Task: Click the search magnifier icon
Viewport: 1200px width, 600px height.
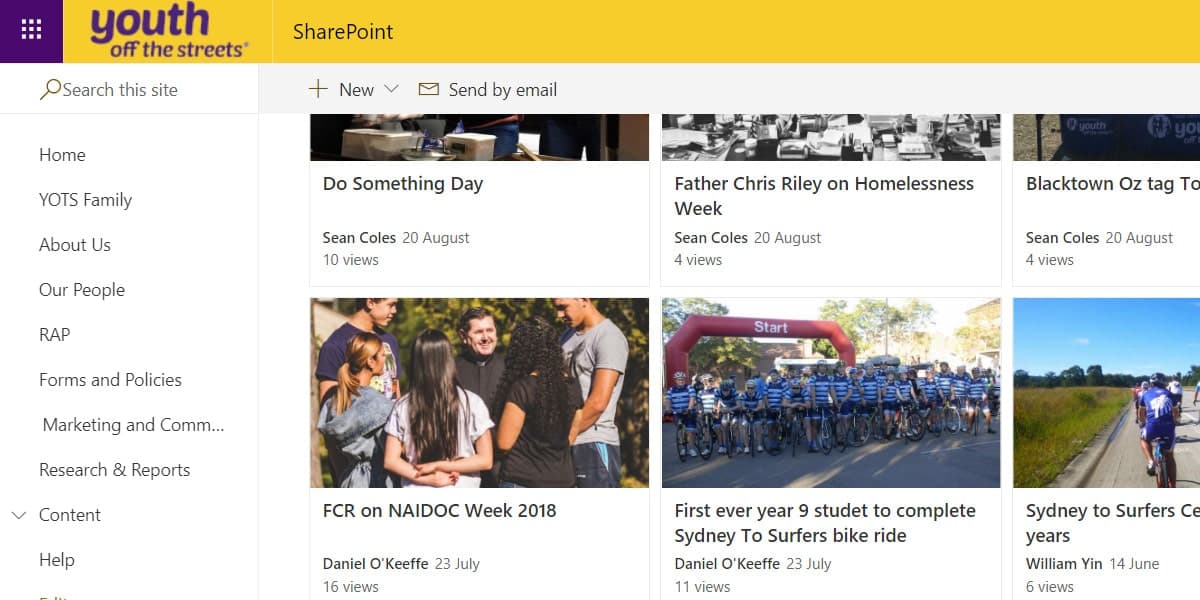Action: point(50,89)
